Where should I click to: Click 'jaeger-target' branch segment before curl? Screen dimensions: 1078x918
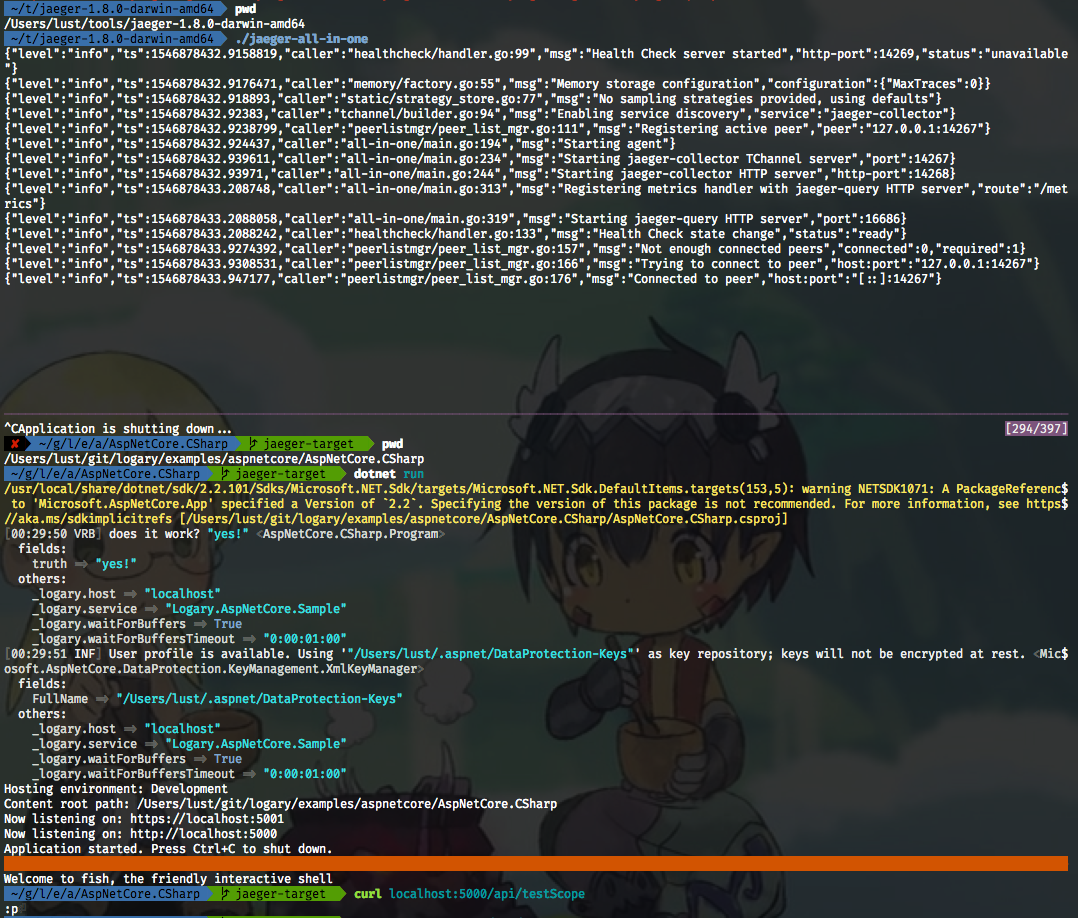tap(280, 894)
